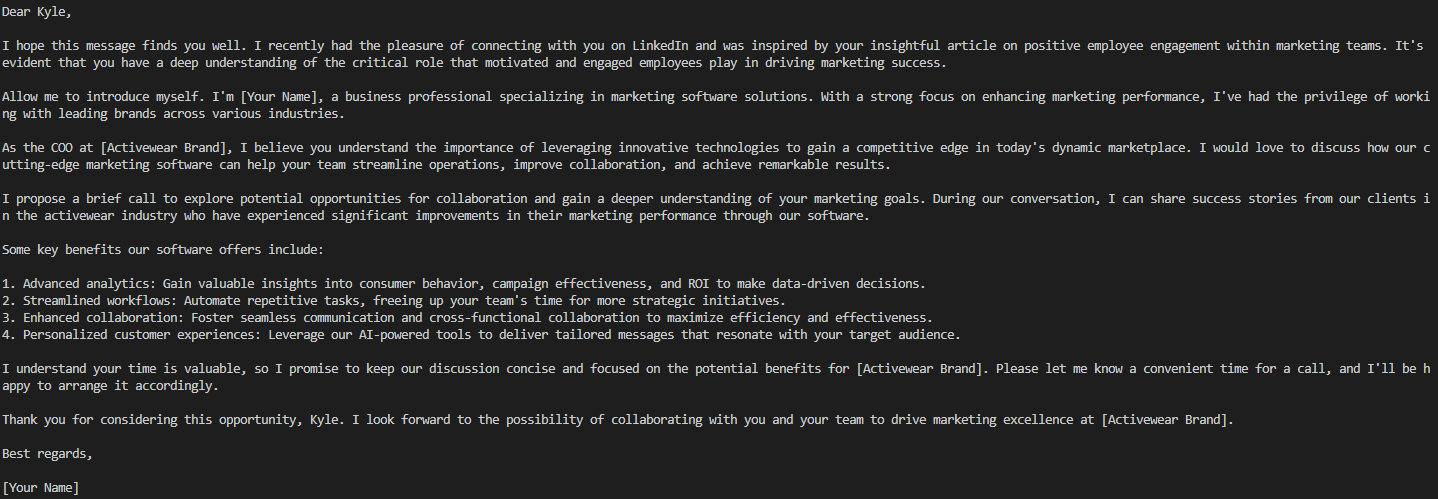Click the word 'LinkedIn' in first paragraph
This screenshot has width=1438, height=499.
[x=663, y=46]
